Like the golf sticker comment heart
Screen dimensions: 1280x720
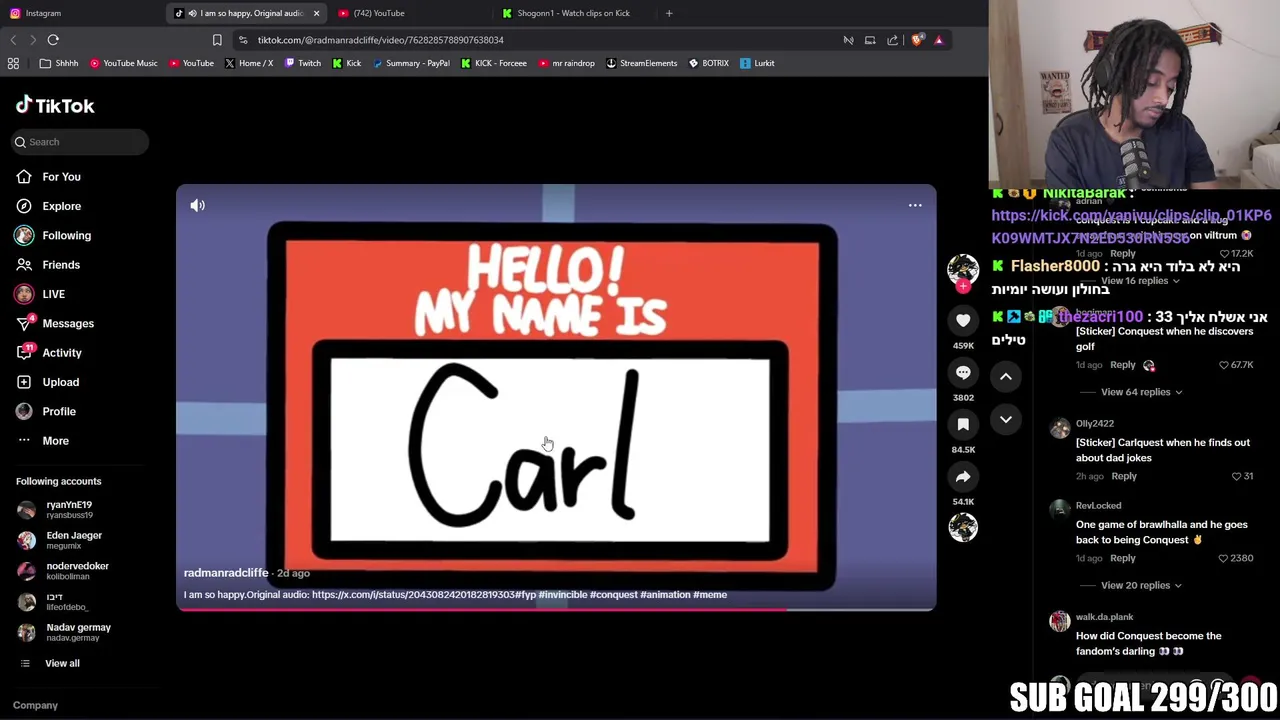(x=1224, y=366)
